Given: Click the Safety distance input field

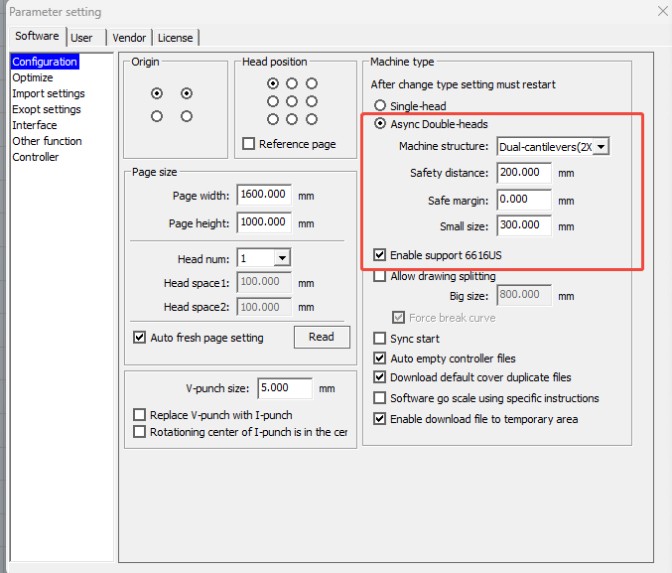Looking at the screenshot, I should pyautogui.click(x=524, y=172).
